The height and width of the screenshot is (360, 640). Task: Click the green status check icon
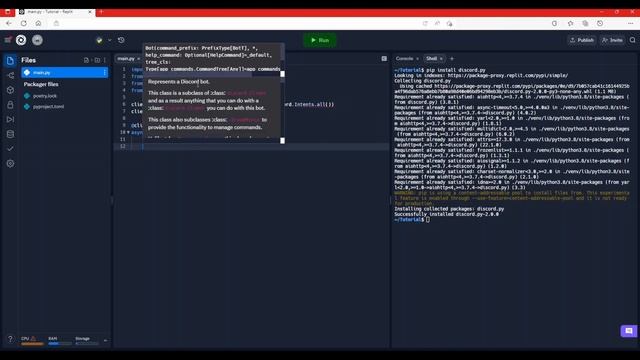99,40
